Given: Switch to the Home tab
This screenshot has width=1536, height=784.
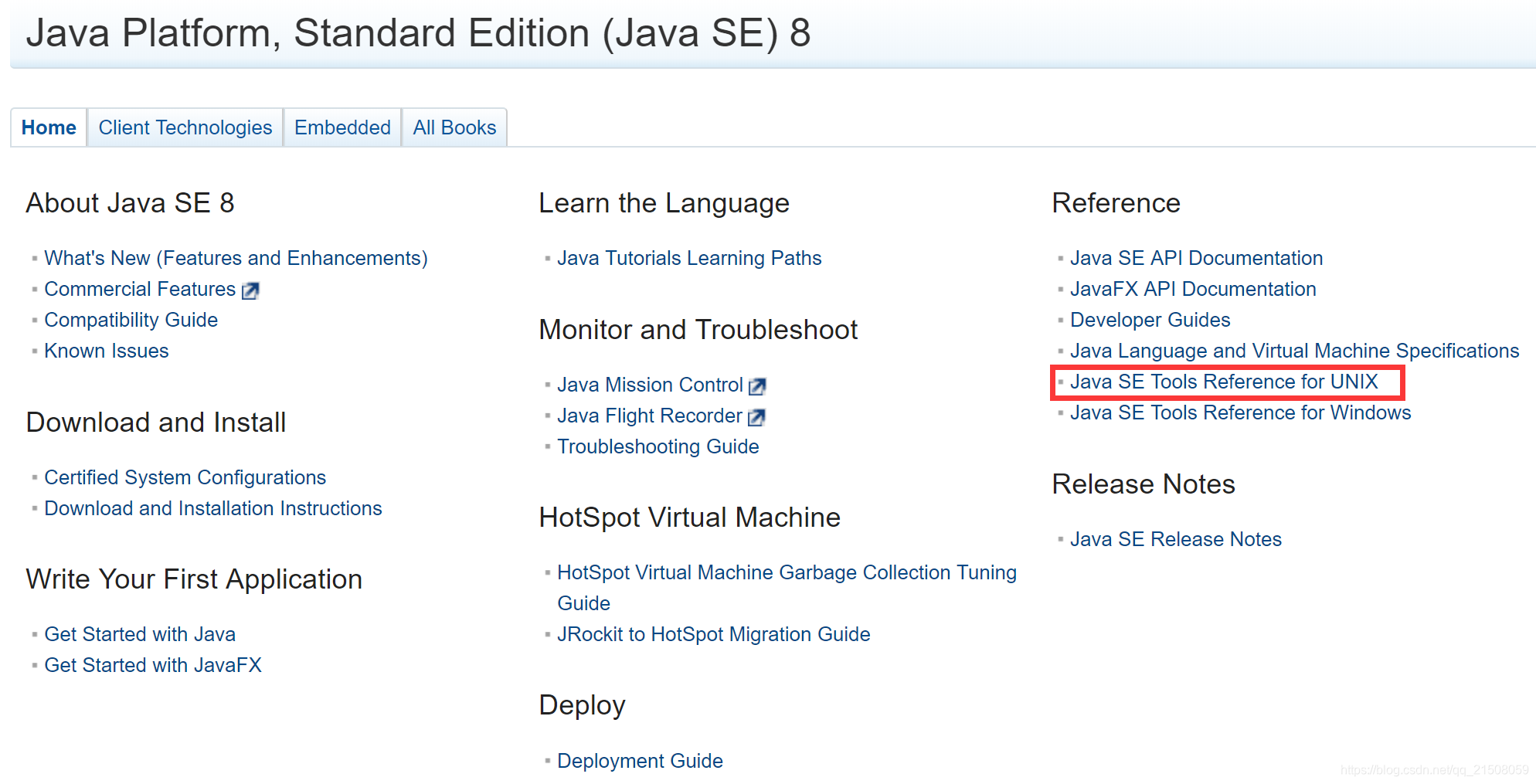Looking at the screenshot, I should 49,127.
